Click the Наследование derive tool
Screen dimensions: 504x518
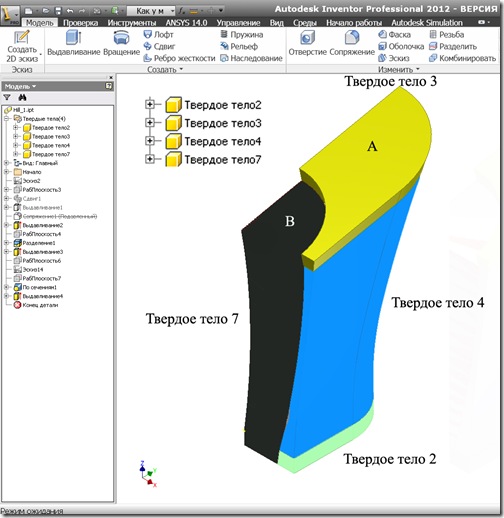coord(251,58)
